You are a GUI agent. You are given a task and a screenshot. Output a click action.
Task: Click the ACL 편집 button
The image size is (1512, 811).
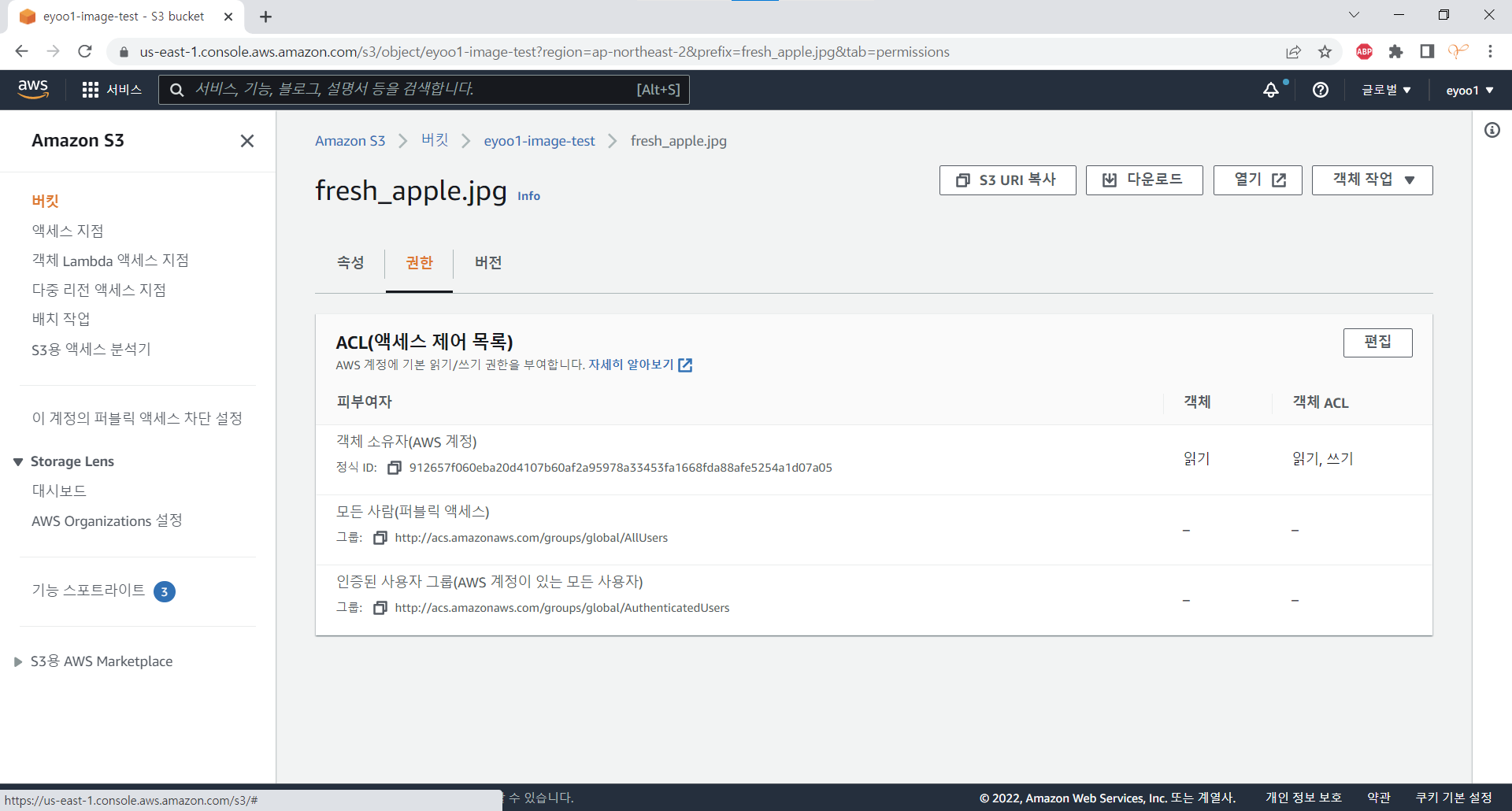1378,343
